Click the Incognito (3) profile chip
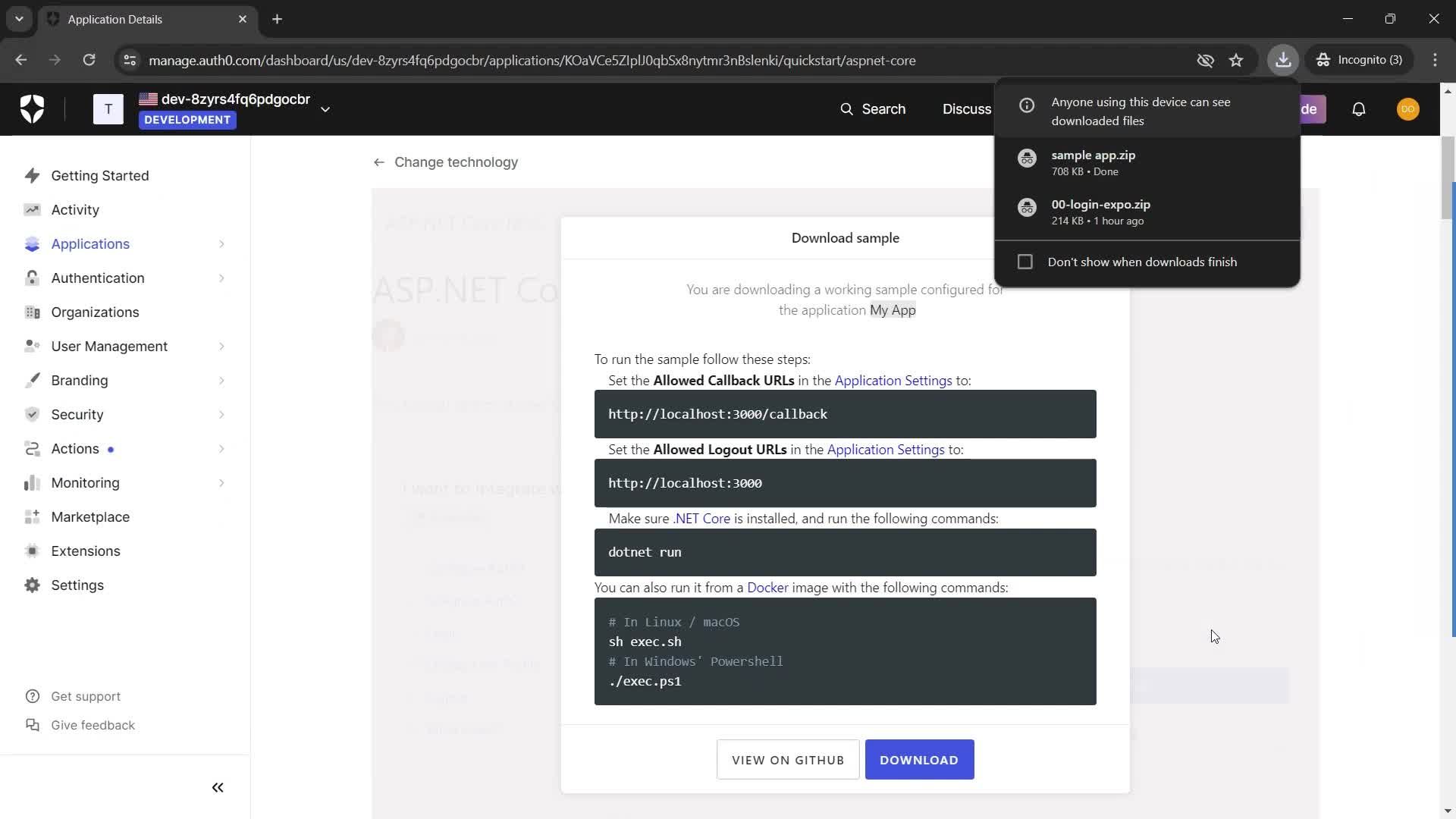Screen dimensions: 1456x819 coord(1359,60)
